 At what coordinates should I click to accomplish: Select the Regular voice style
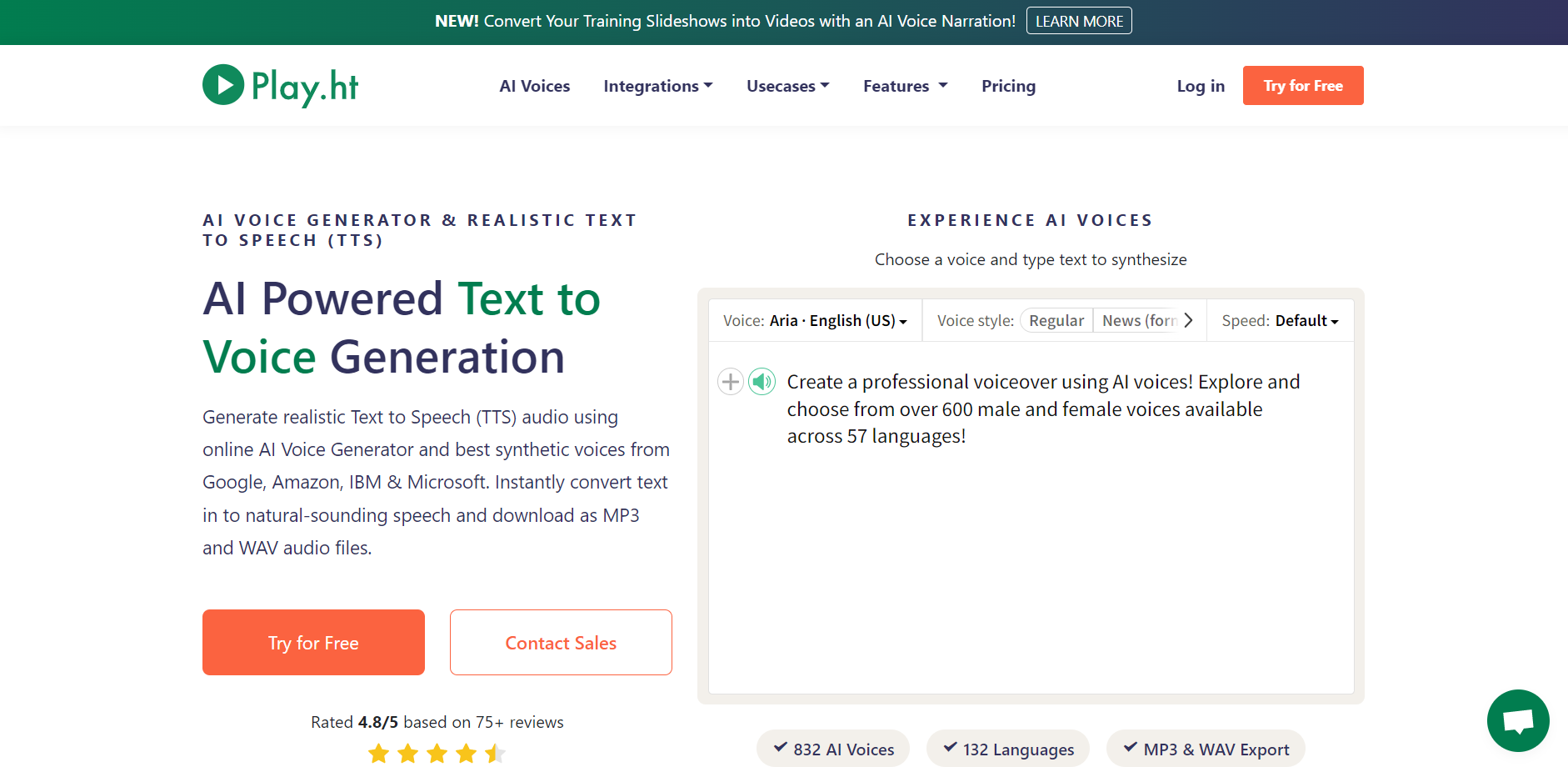tap(1056, 320)
